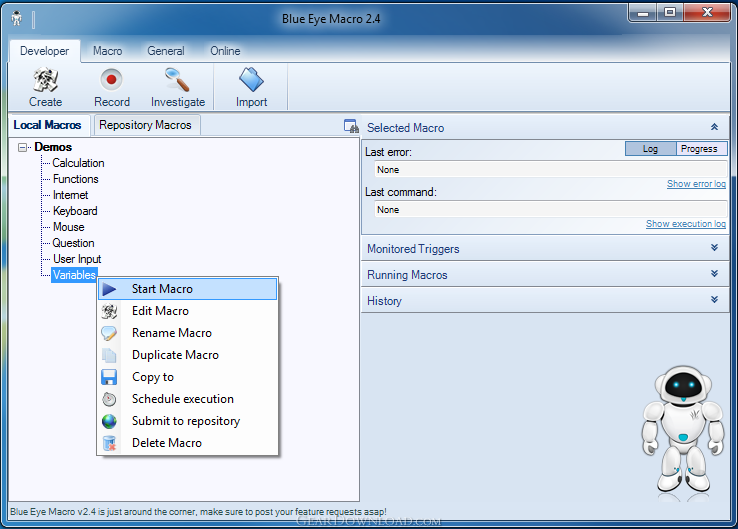Select the Question demo macro
738x529 pixels.
point(73,243)
